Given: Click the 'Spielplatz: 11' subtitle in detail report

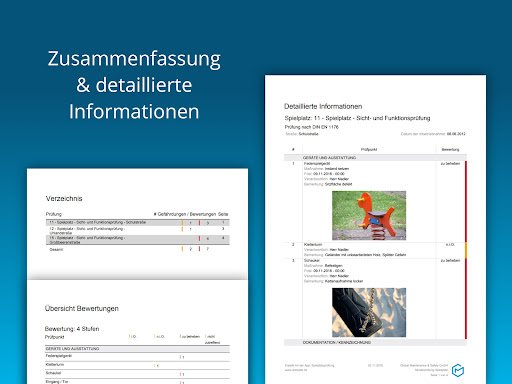Looking at the screenshot, I should point(357,118).
